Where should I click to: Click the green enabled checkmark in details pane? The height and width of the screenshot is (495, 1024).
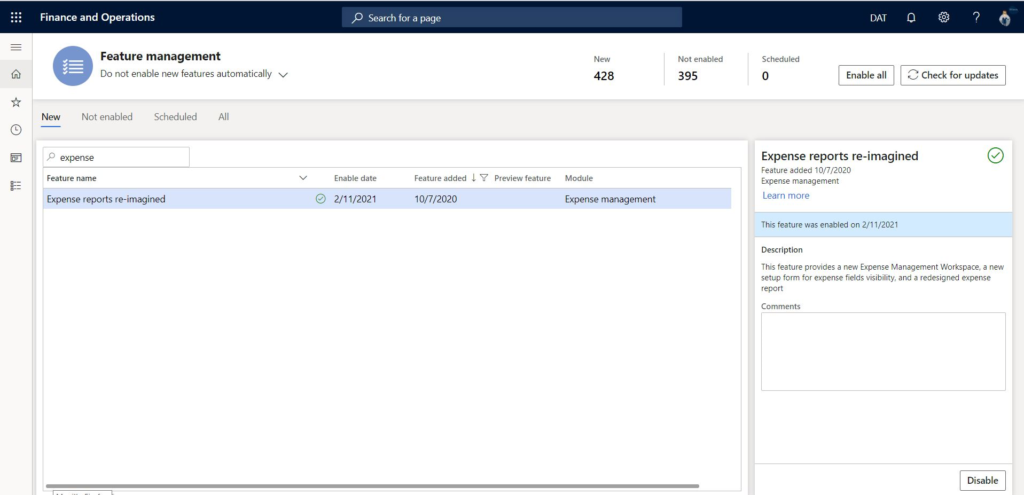coord(995,155)
